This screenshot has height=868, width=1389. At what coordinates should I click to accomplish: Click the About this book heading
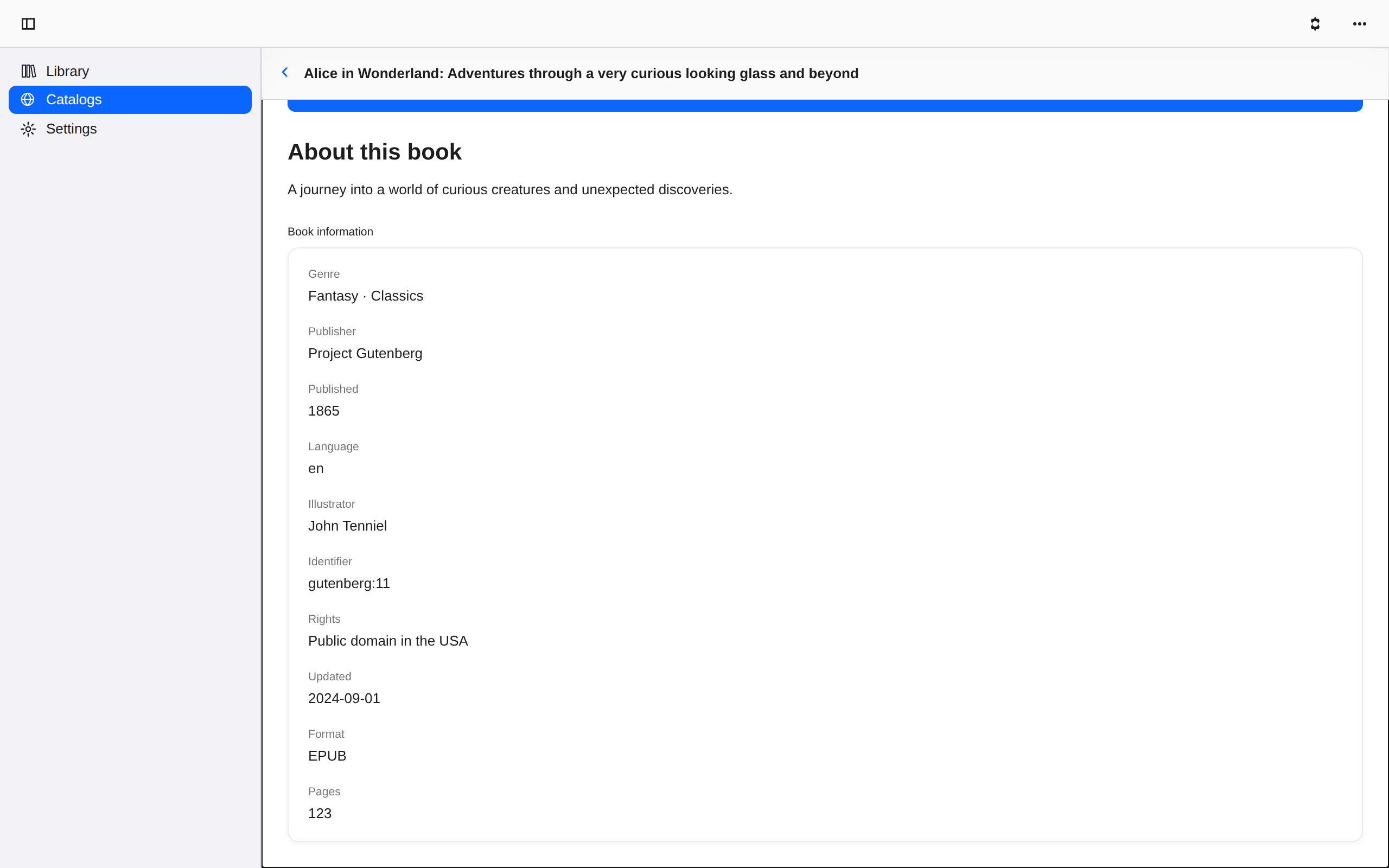click(374, 151)
